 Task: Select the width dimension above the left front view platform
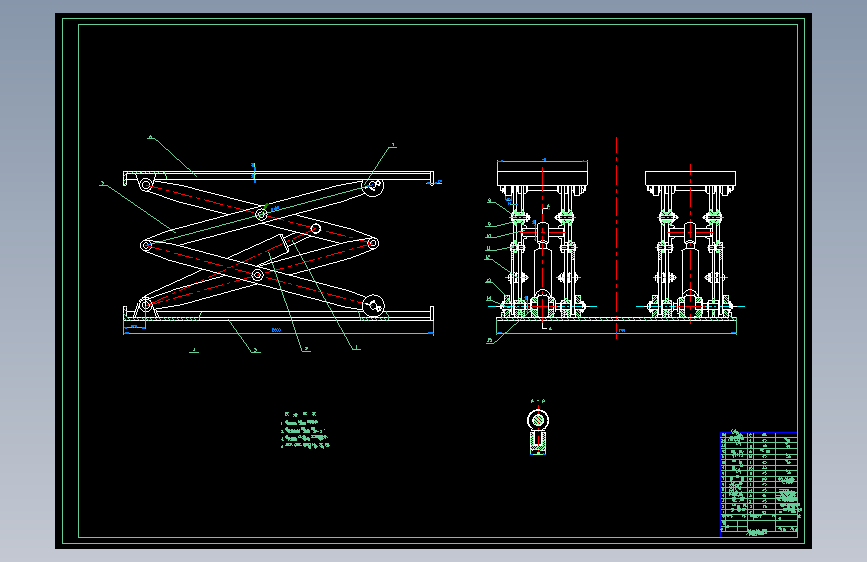click(x=542, y=161)
